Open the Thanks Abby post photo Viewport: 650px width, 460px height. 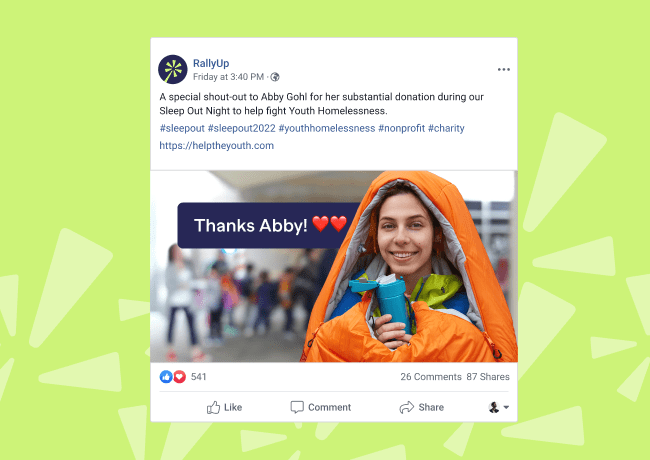point(334,266)
